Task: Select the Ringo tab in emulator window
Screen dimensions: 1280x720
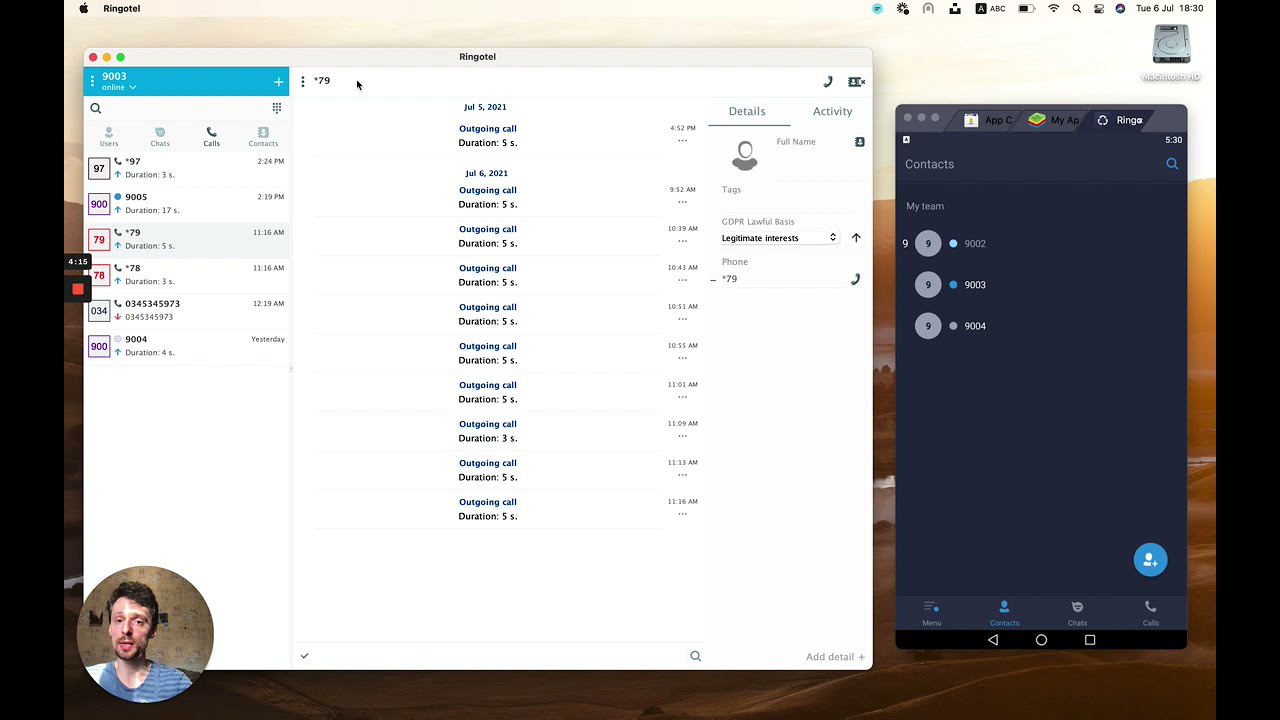Action: pyautogui.click(x=1119, y=120)
